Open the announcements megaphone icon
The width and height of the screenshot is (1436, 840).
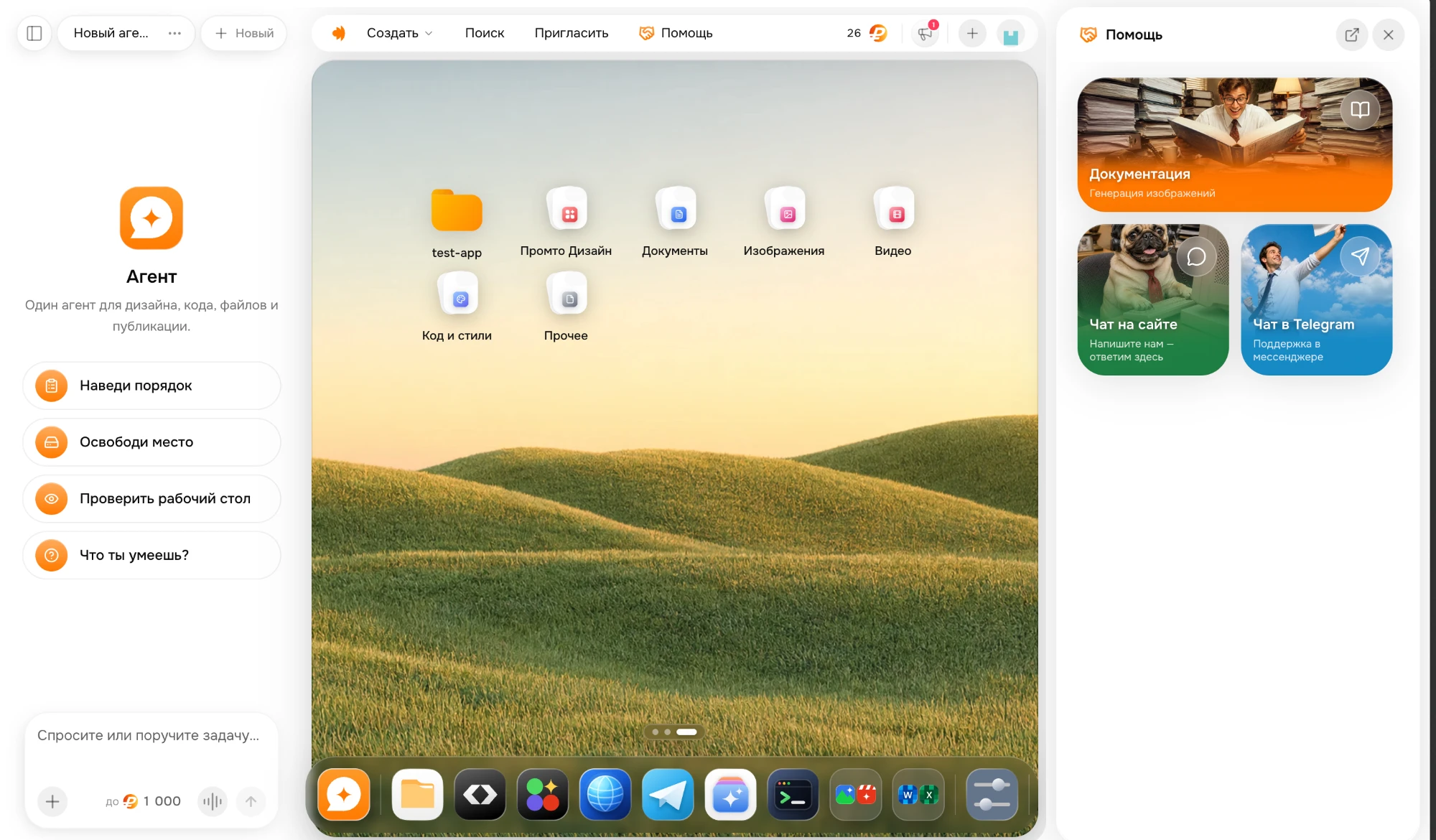[926, 33]
